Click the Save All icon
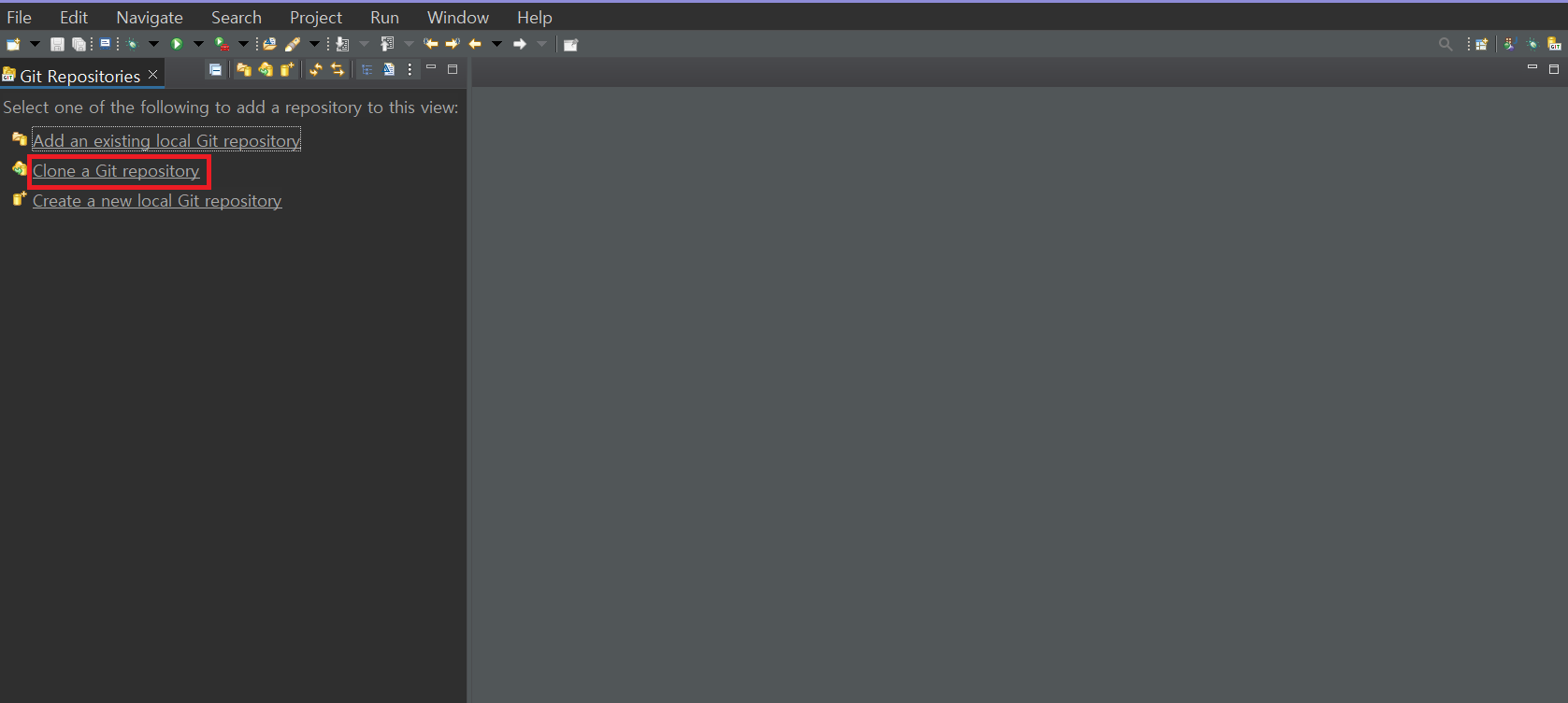The height and width of the screenshot is (703, 1568). tap(79, 44)
